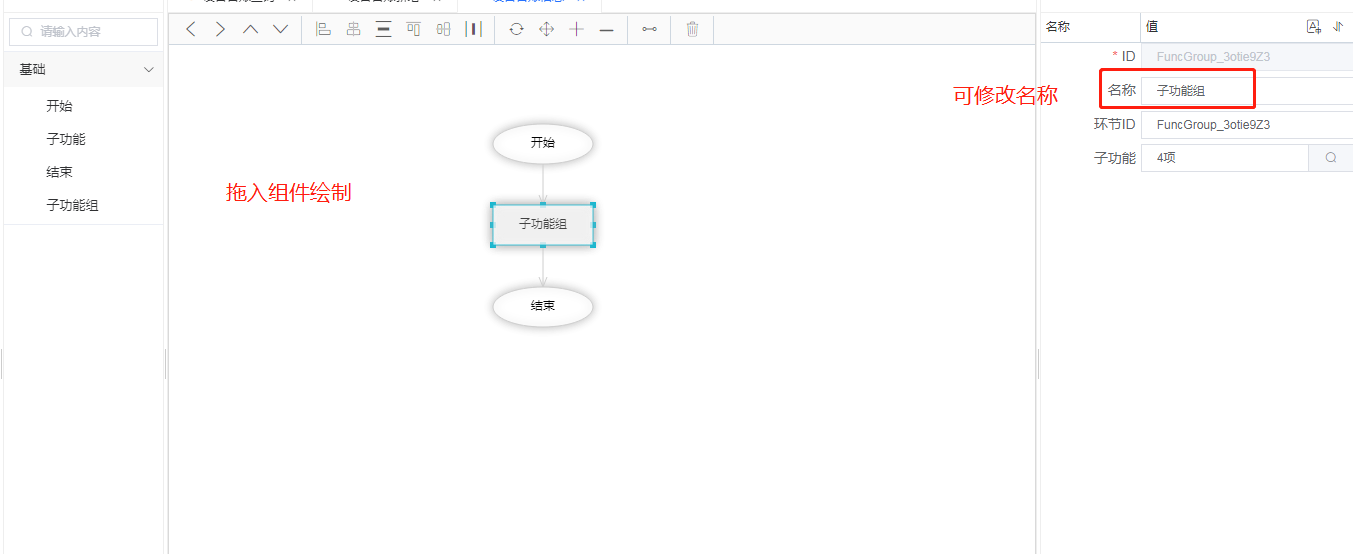
Task: Click the down arrow toolbar icon
Action: click(x=281, y=29)
